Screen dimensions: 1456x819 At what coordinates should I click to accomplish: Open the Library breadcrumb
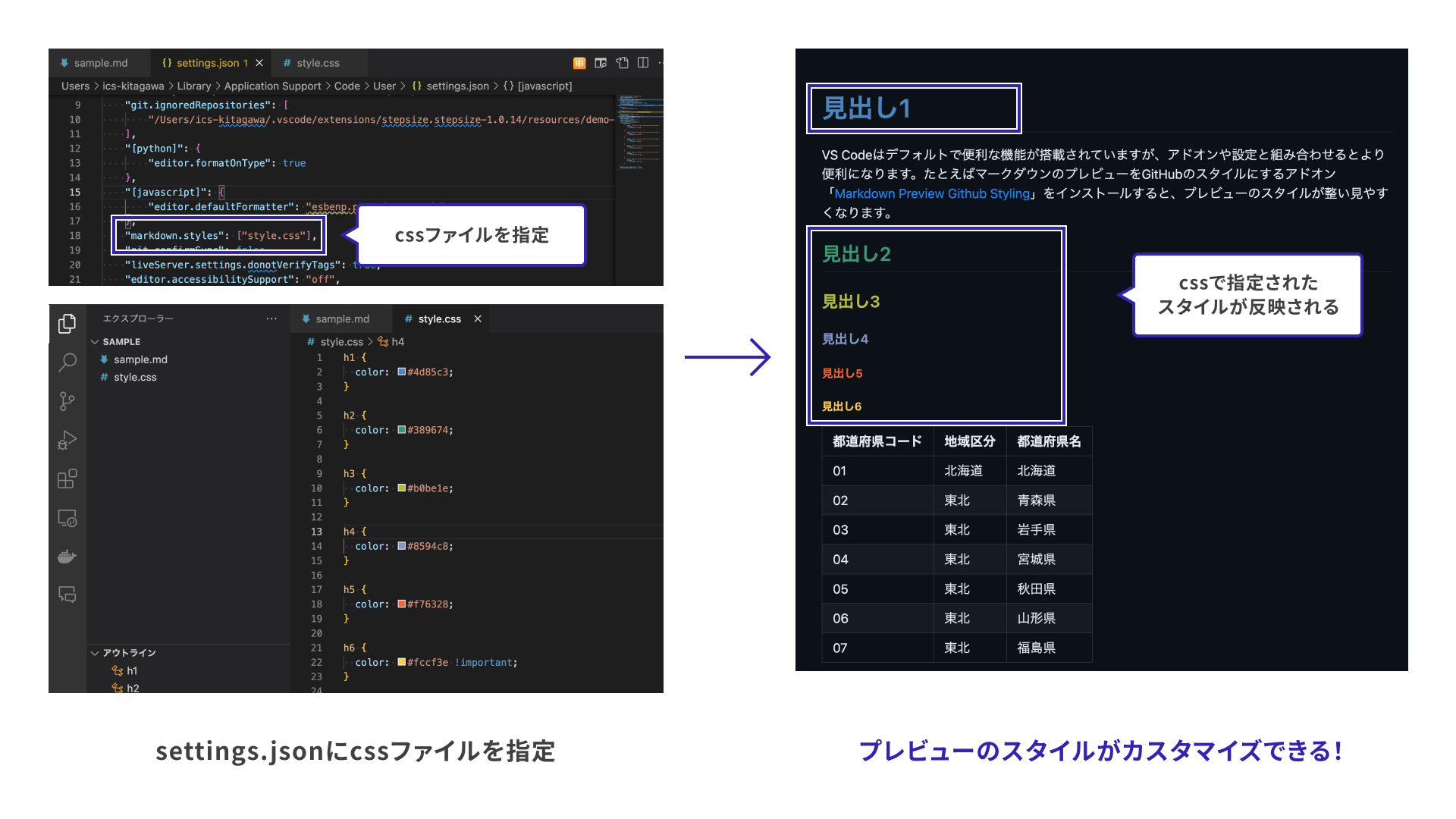194,86
